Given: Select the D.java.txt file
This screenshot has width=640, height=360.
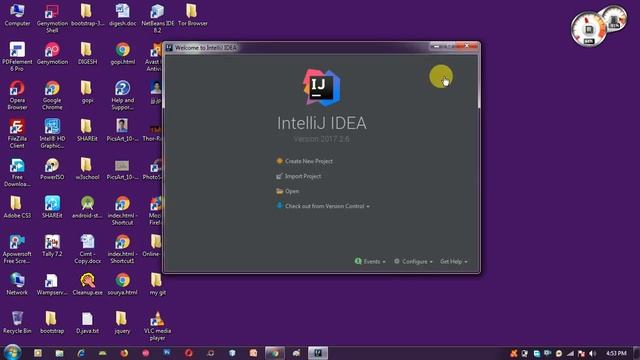Looking at the screenshot, I should (x=87, y=323).
